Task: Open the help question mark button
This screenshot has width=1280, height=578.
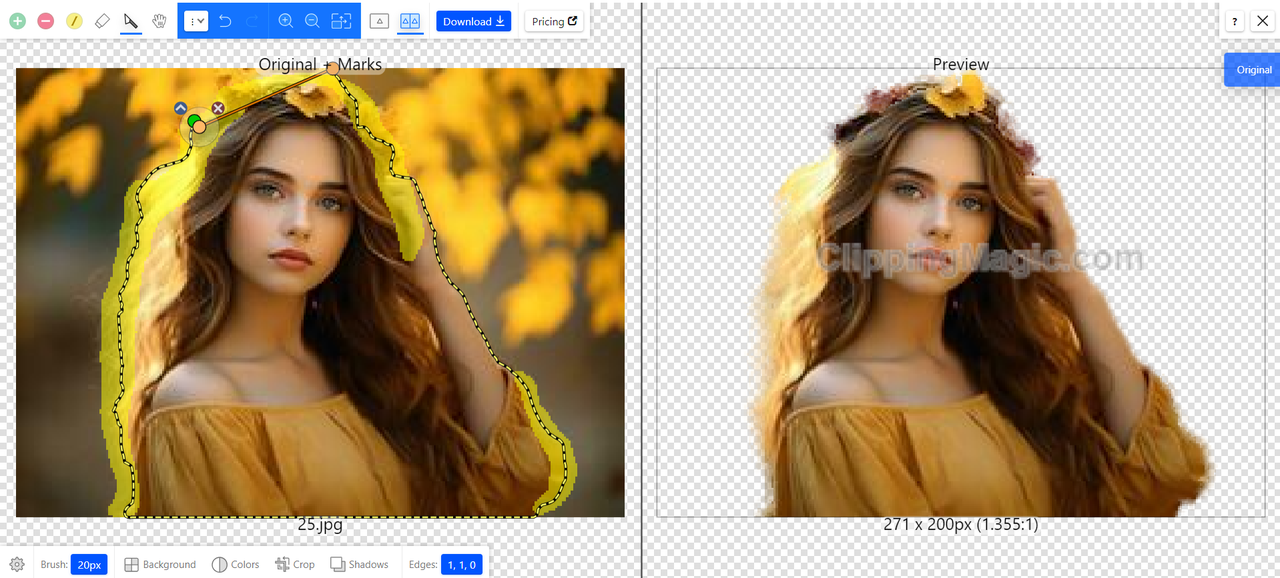Action: click(1234, 21)
